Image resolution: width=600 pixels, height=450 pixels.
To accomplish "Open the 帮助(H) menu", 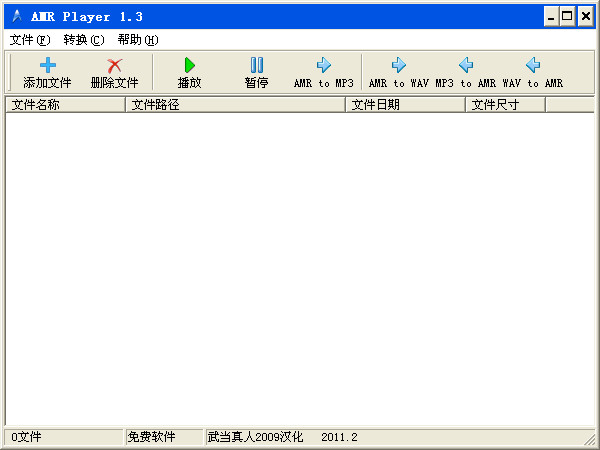I will click(x=138, y=40).
